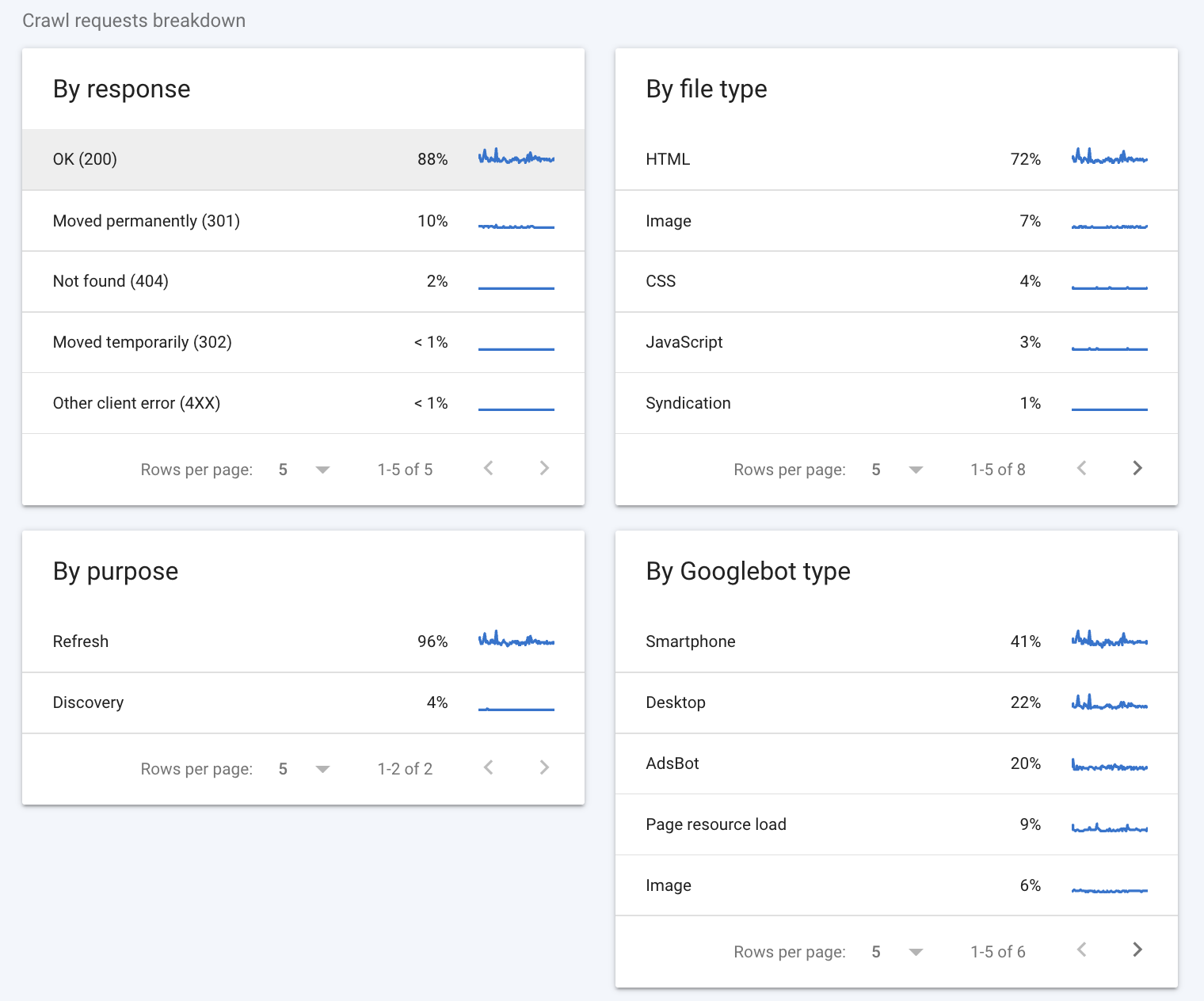Click the Crawl requests breakdown title
Screen dimensions: 1204x1001
(x=134, y=21)
